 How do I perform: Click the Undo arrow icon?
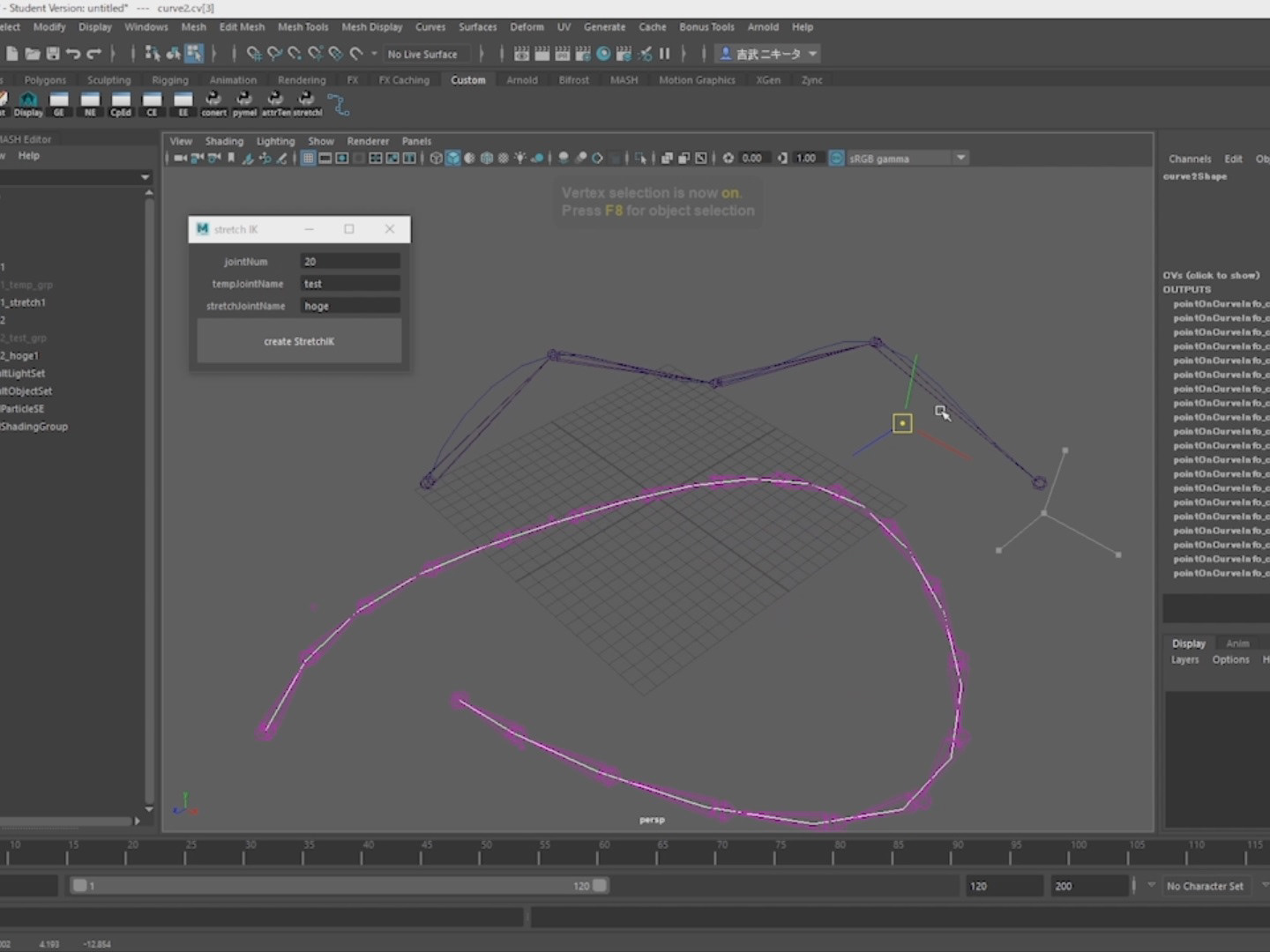(x=73, y=54)
